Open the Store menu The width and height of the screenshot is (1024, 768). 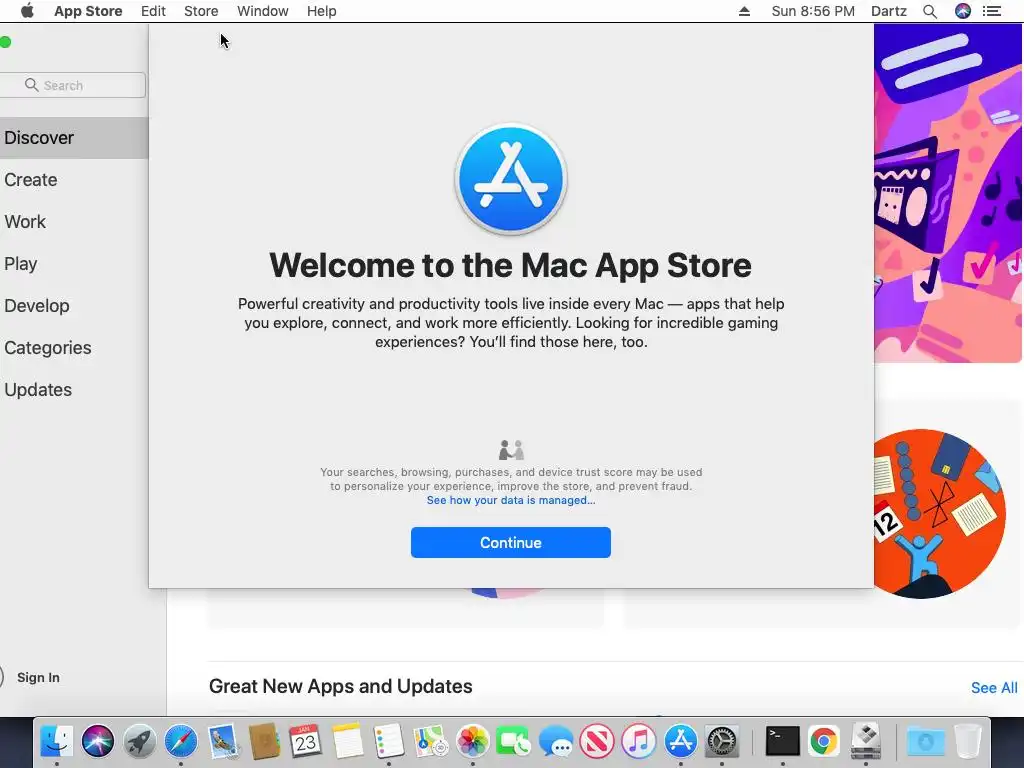201,11
